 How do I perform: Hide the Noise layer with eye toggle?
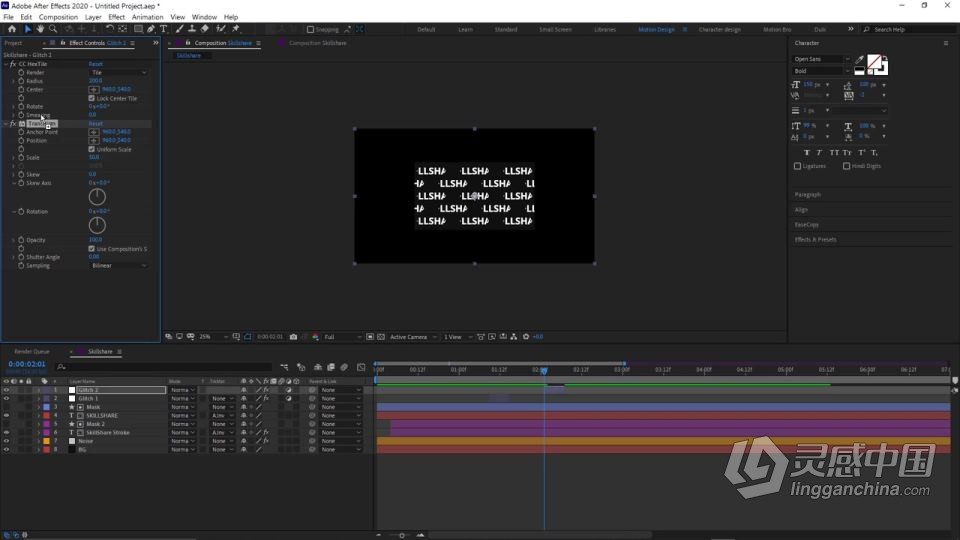[6, 441]
